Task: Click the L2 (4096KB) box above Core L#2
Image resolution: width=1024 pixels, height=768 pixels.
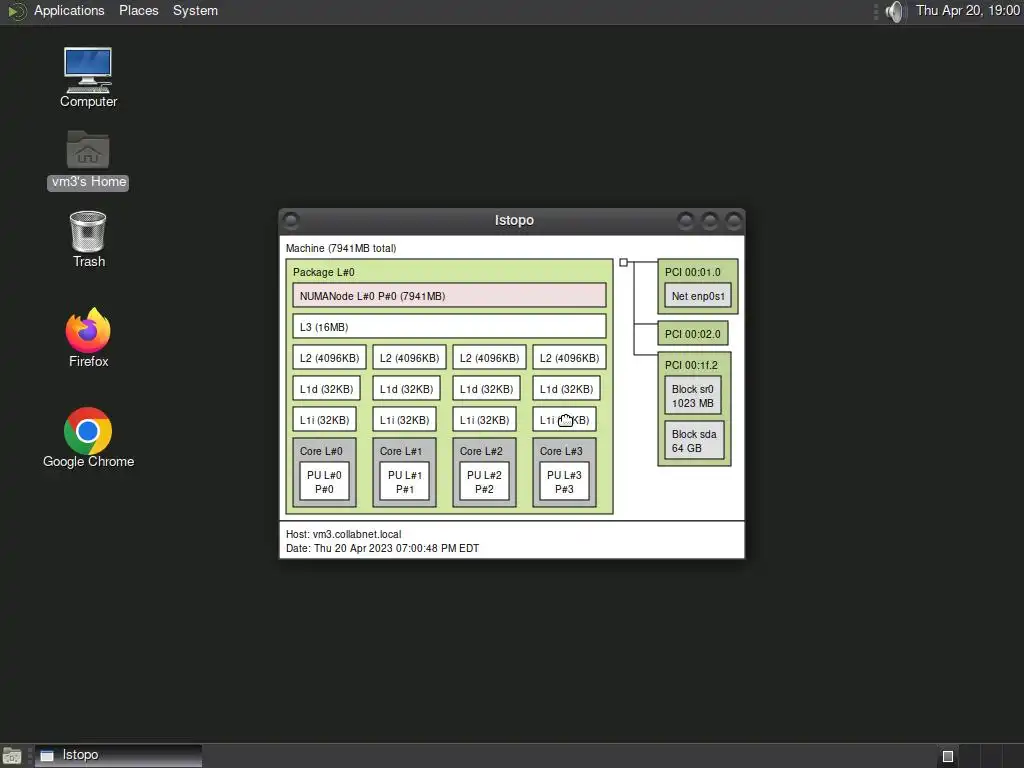Action: (489, 358)
